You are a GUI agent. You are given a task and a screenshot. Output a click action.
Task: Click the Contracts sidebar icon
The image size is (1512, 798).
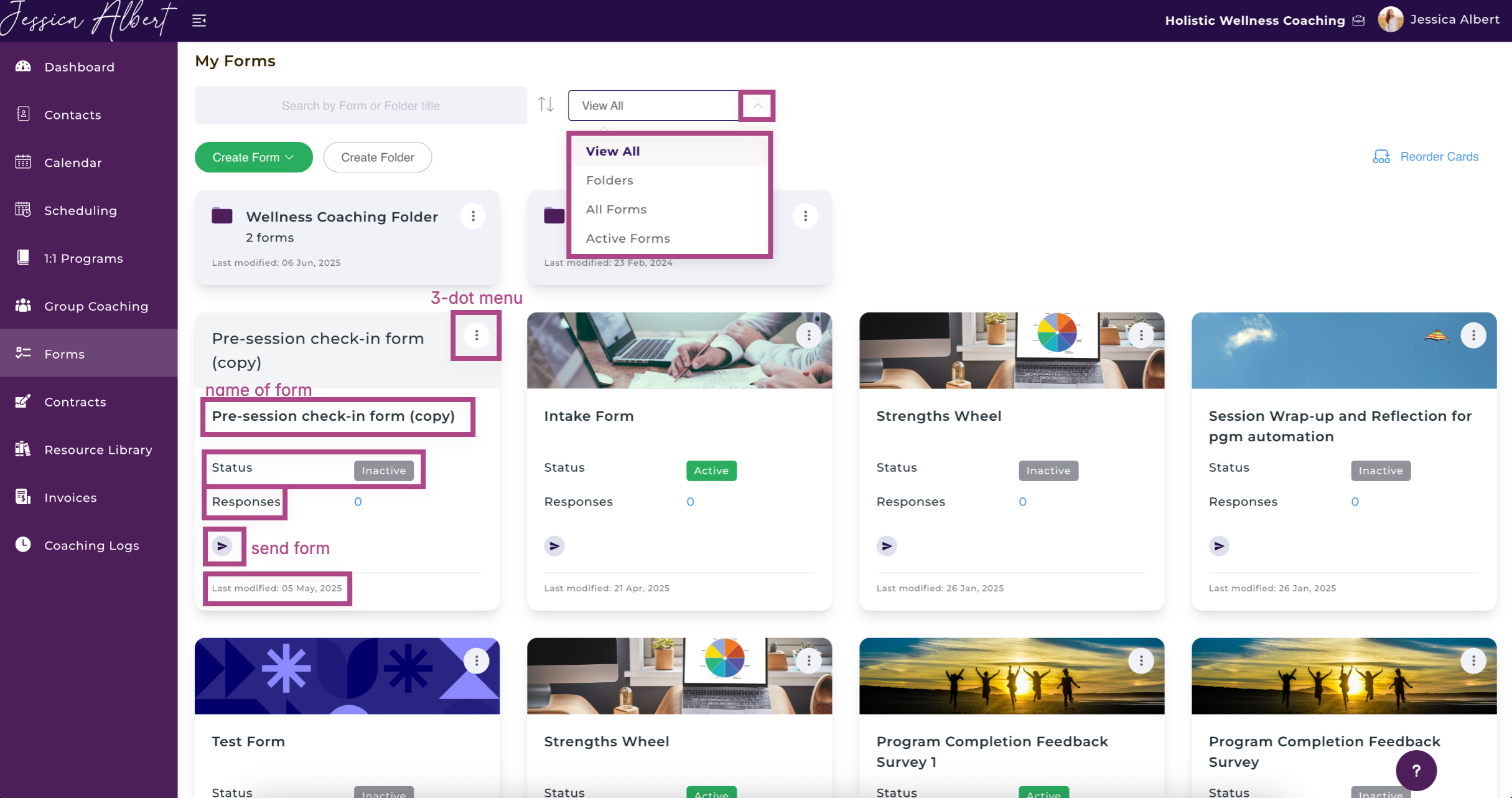pos(23,401)
